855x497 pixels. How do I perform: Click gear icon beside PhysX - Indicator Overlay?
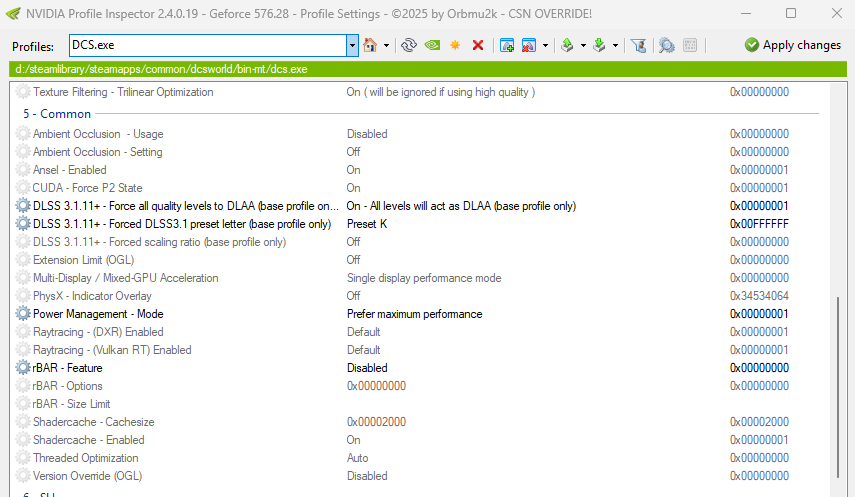click(23, 296)
